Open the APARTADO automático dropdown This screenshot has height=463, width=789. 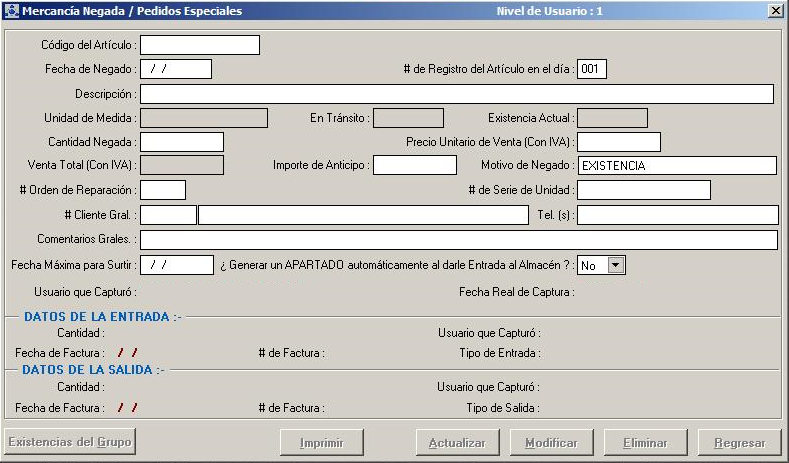(616, 265)
